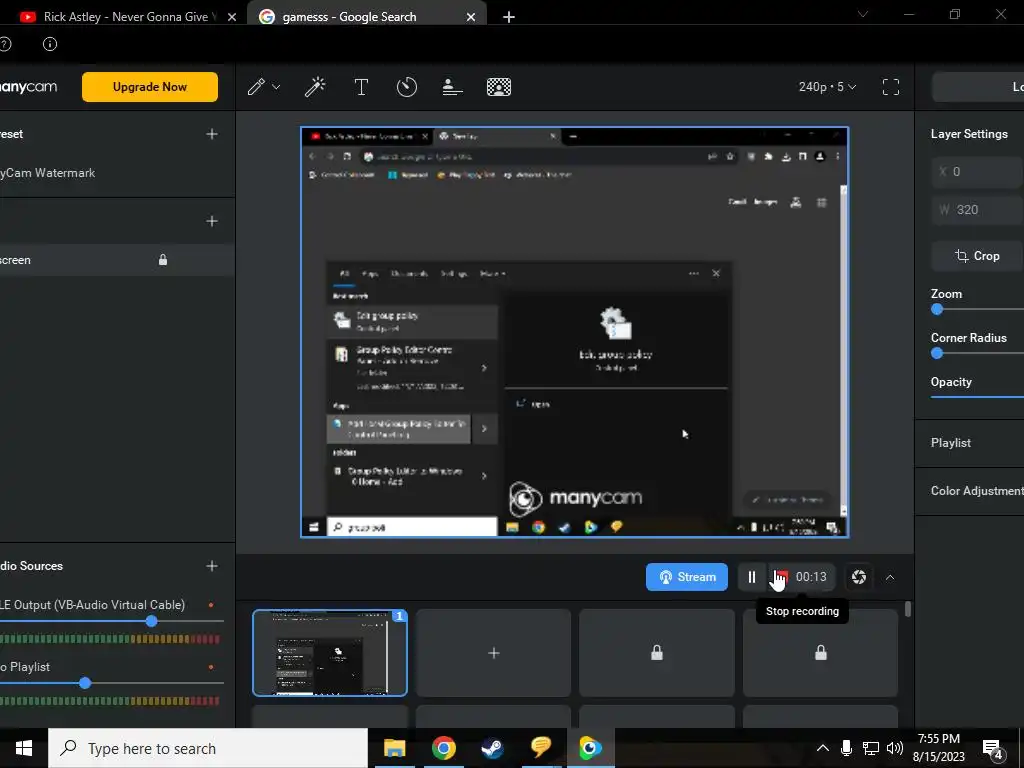Open the yellow chat app in taskbar

pyautogui.click(x=541, y=748)
